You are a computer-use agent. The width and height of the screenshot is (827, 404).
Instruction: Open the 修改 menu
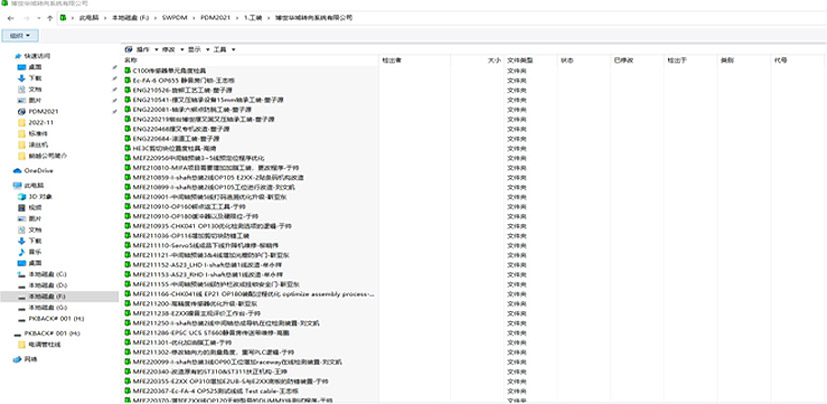[167, 48]
